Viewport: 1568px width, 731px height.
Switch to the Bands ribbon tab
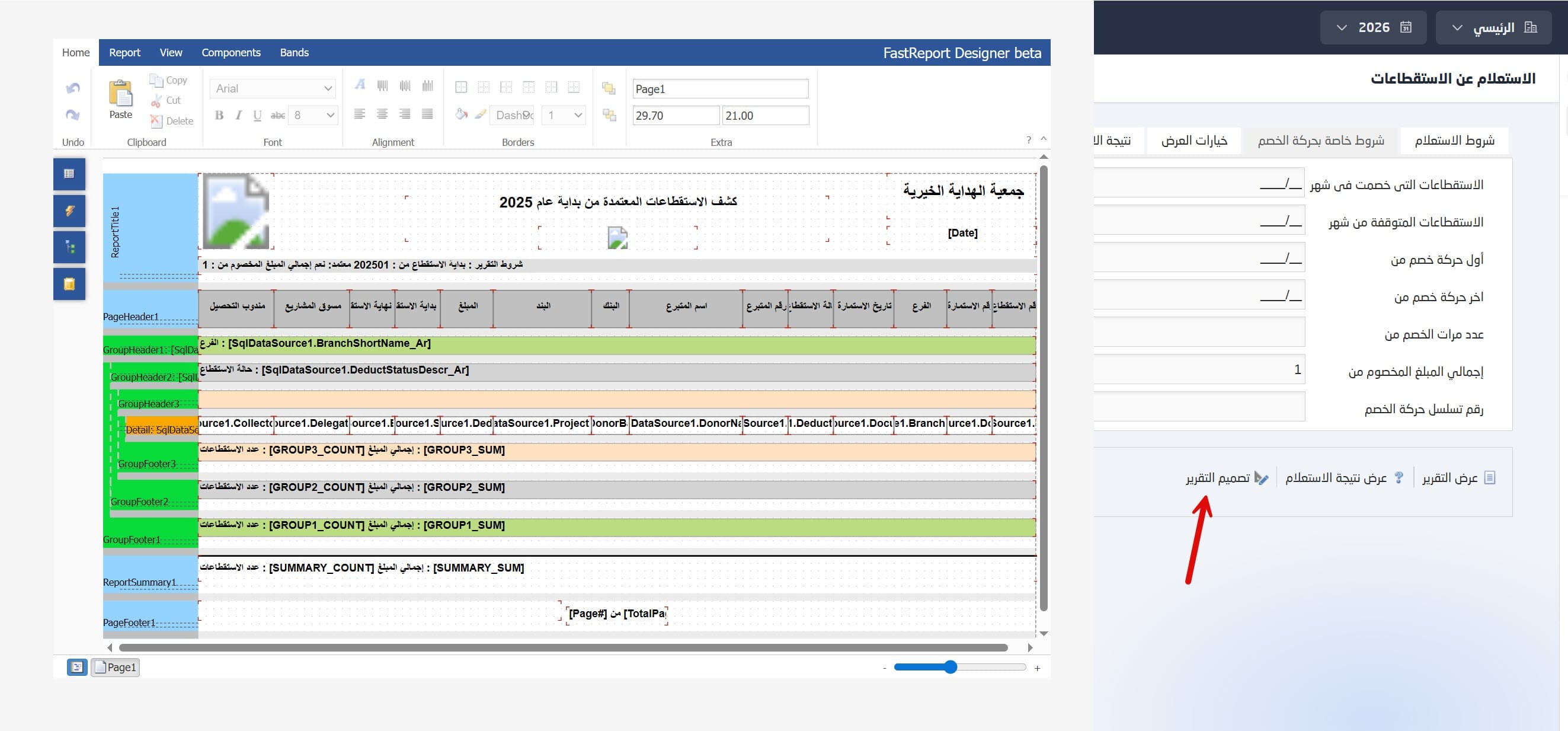tap(294, 52)
